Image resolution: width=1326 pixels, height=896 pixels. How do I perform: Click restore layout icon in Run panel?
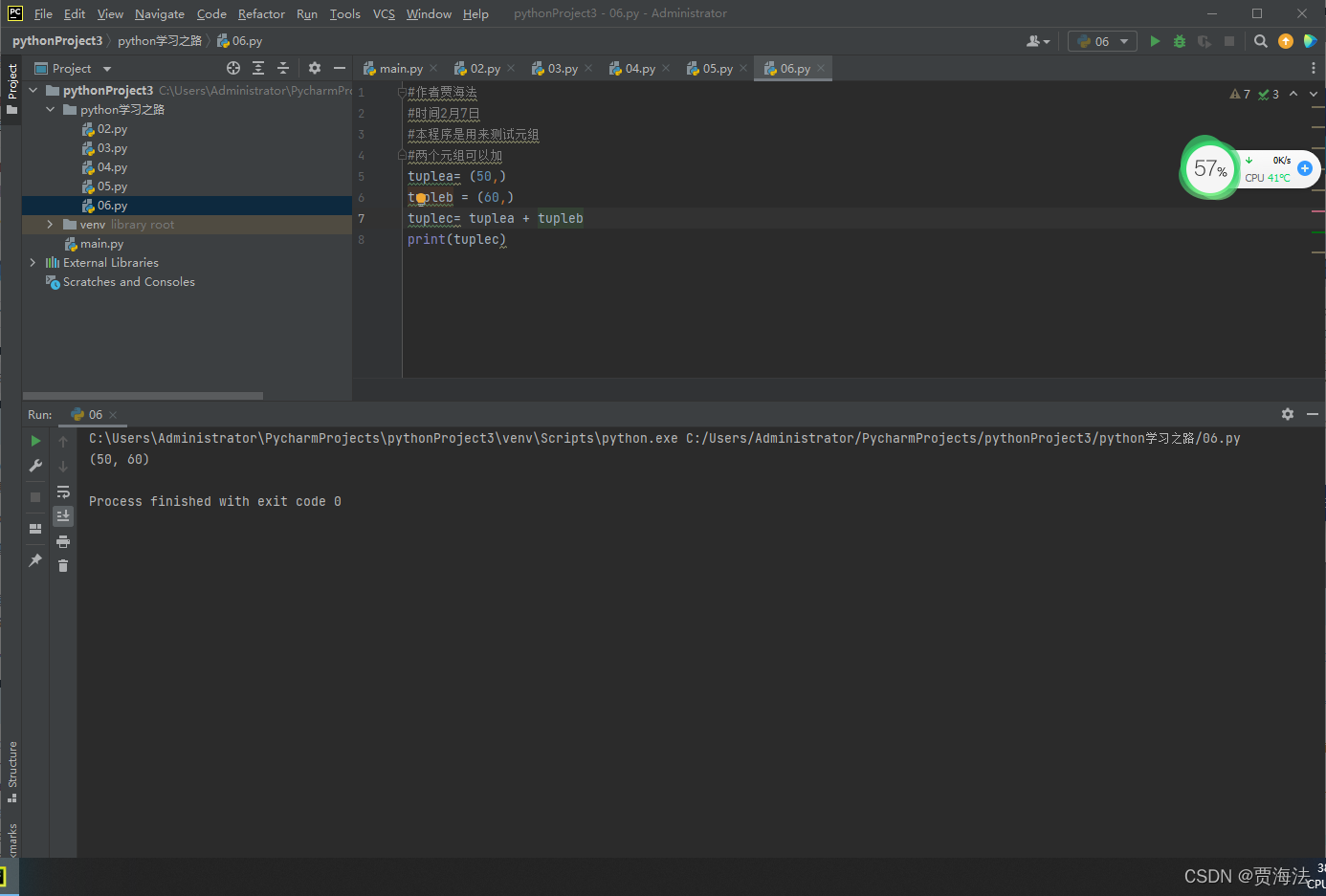pos(35,529)
